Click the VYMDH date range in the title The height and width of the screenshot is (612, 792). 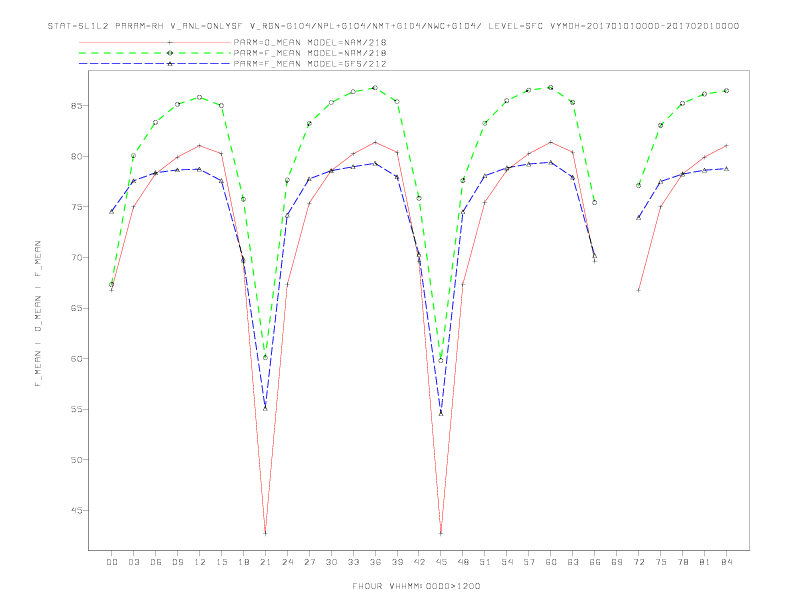(645, 26)
